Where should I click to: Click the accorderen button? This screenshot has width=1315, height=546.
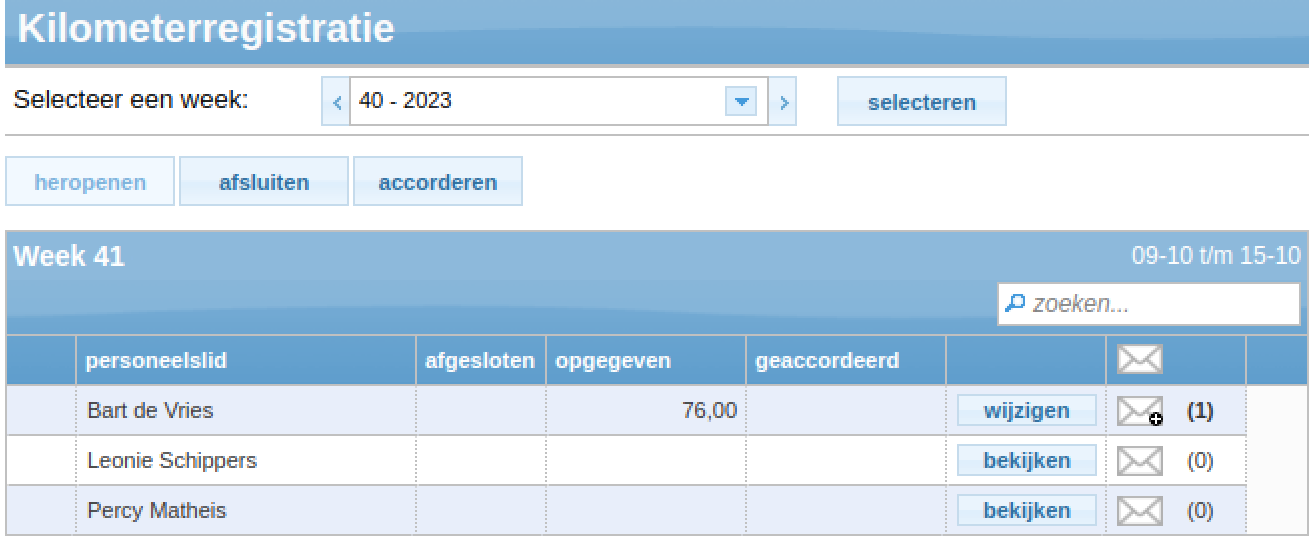coord(438,182)
